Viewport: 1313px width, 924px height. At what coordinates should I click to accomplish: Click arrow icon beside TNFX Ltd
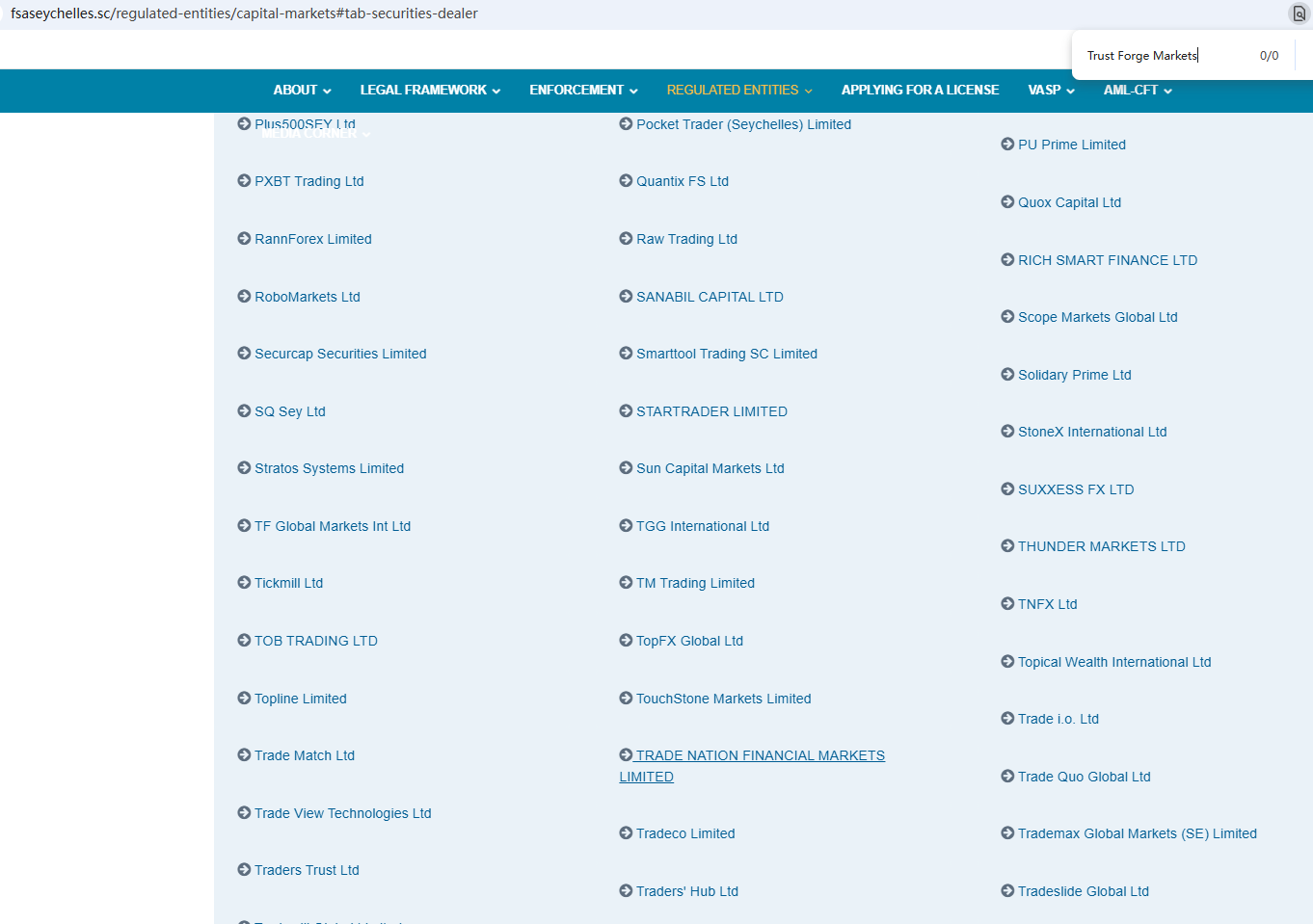tap(1007, 603)
